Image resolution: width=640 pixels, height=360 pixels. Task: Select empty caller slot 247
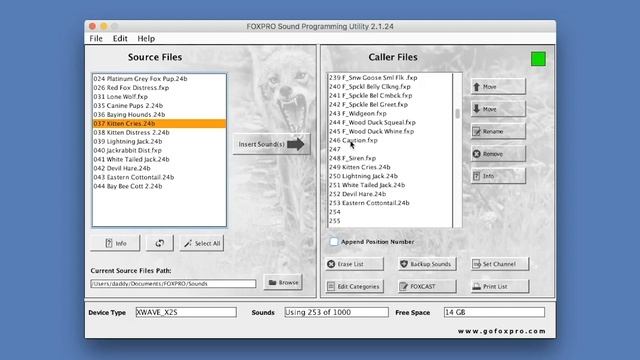[x=390, y=149]
